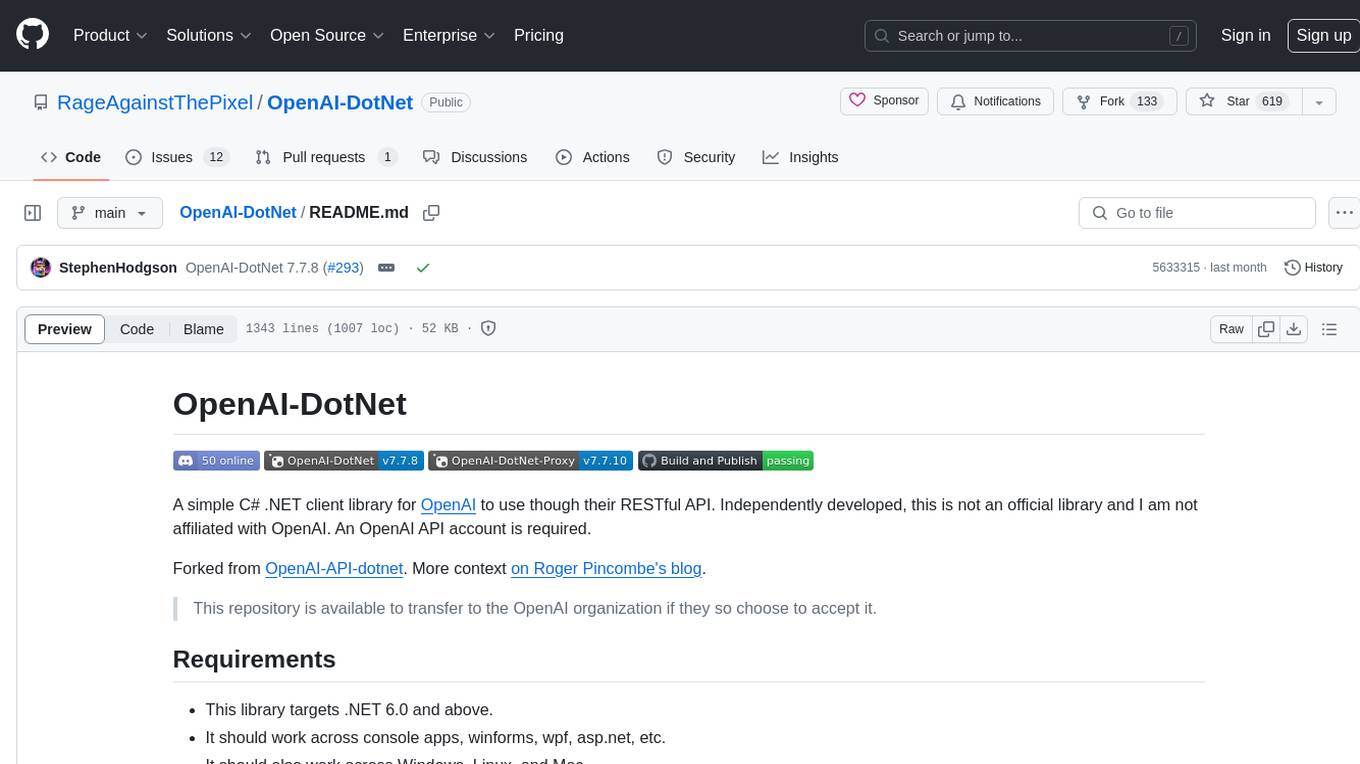Expand the Enterprise menu
1360x764 pixels.
point(449,35)
